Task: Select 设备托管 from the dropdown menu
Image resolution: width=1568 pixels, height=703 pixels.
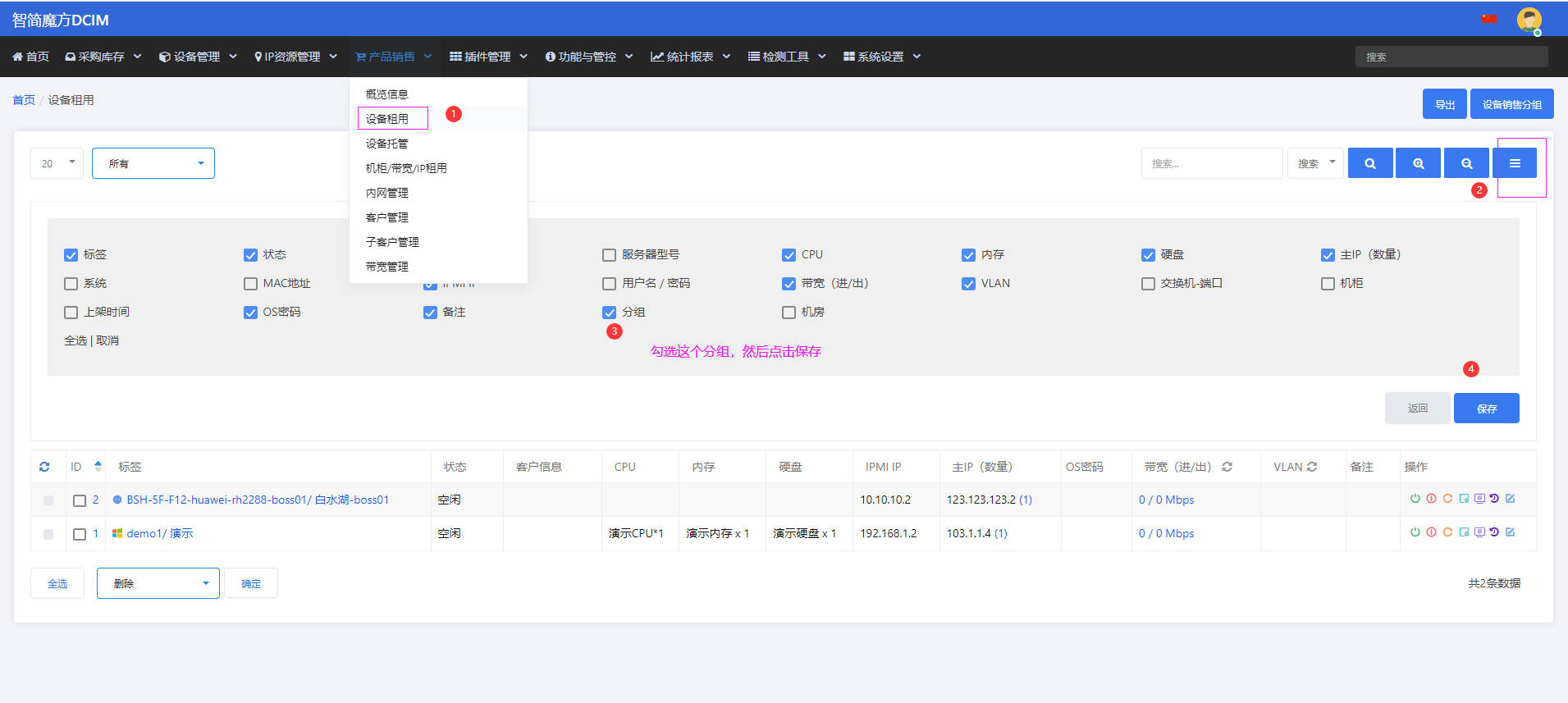Action: point(386,144)
